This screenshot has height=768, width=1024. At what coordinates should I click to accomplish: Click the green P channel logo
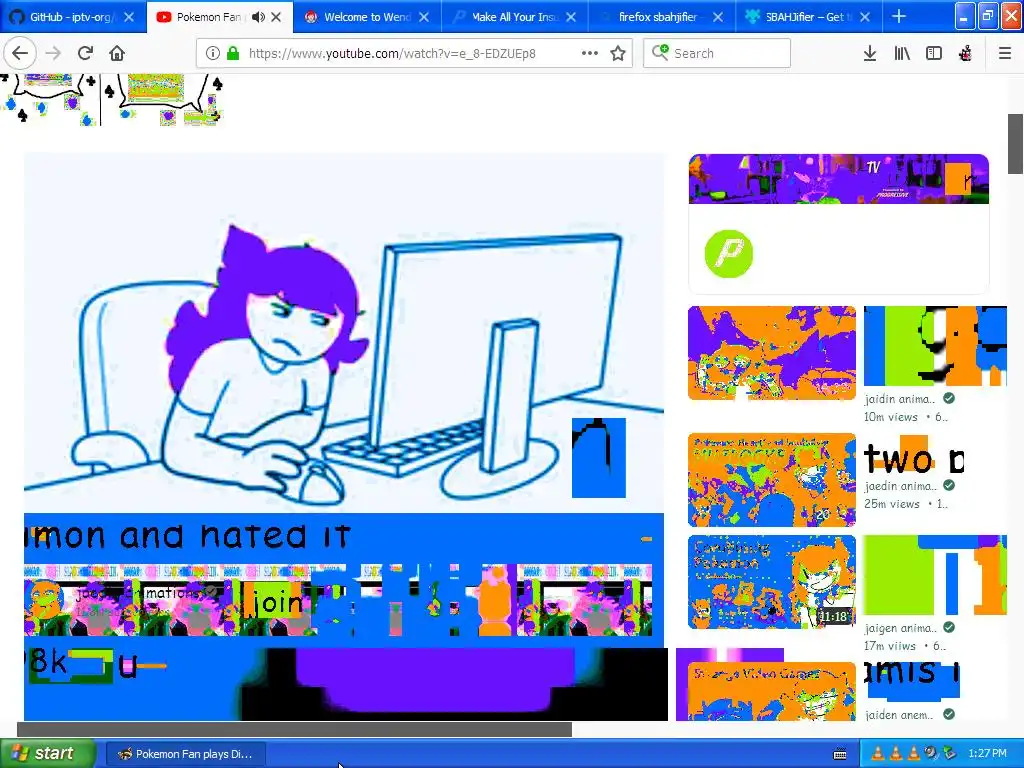coord(729,253)
